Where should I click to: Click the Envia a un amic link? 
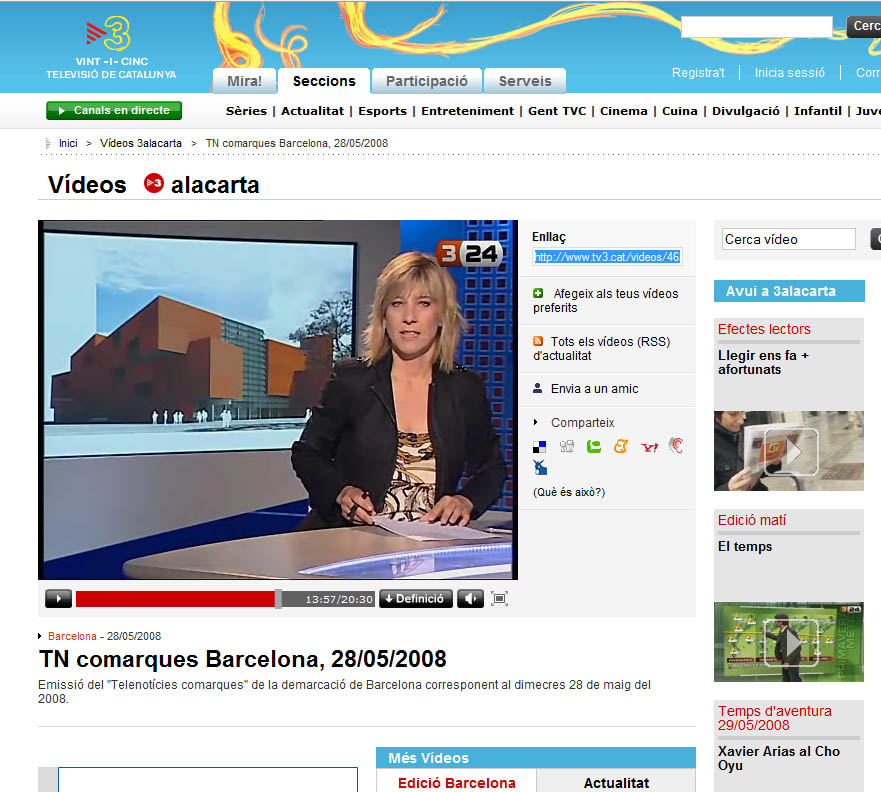594,389
